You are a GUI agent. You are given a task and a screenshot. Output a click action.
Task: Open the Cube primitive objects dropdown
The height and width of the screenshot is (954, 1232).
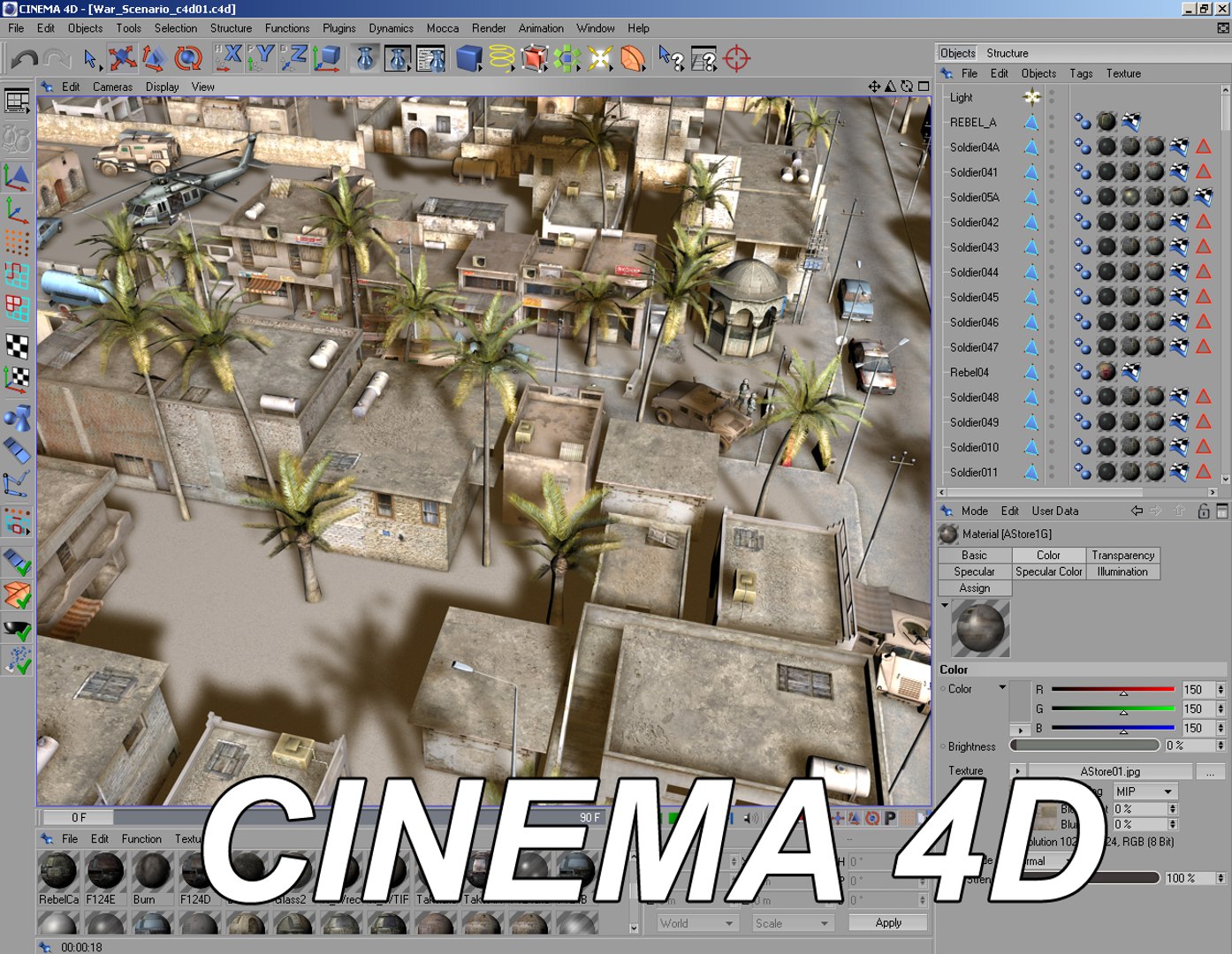pyautogui.click(x=469, y=58)
